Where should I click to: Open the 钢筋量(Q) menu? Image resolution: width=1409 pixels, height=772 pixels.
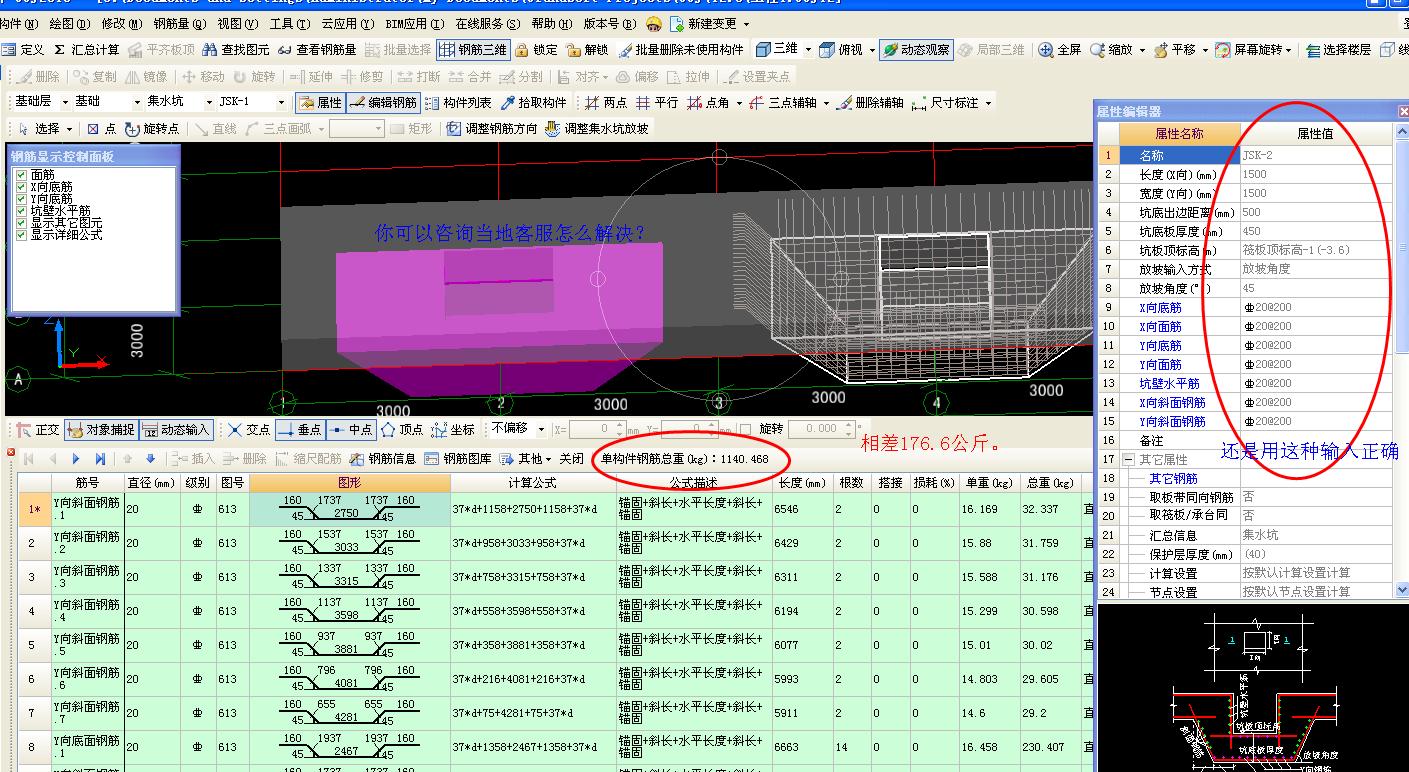[x=180, y=23]
